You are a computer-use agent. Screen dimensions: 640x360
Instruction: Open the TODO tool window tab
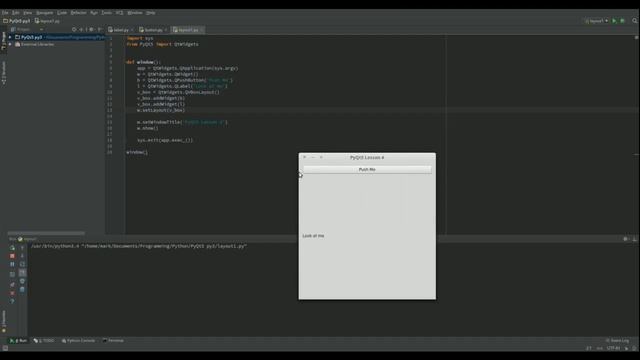pos(44,340)
